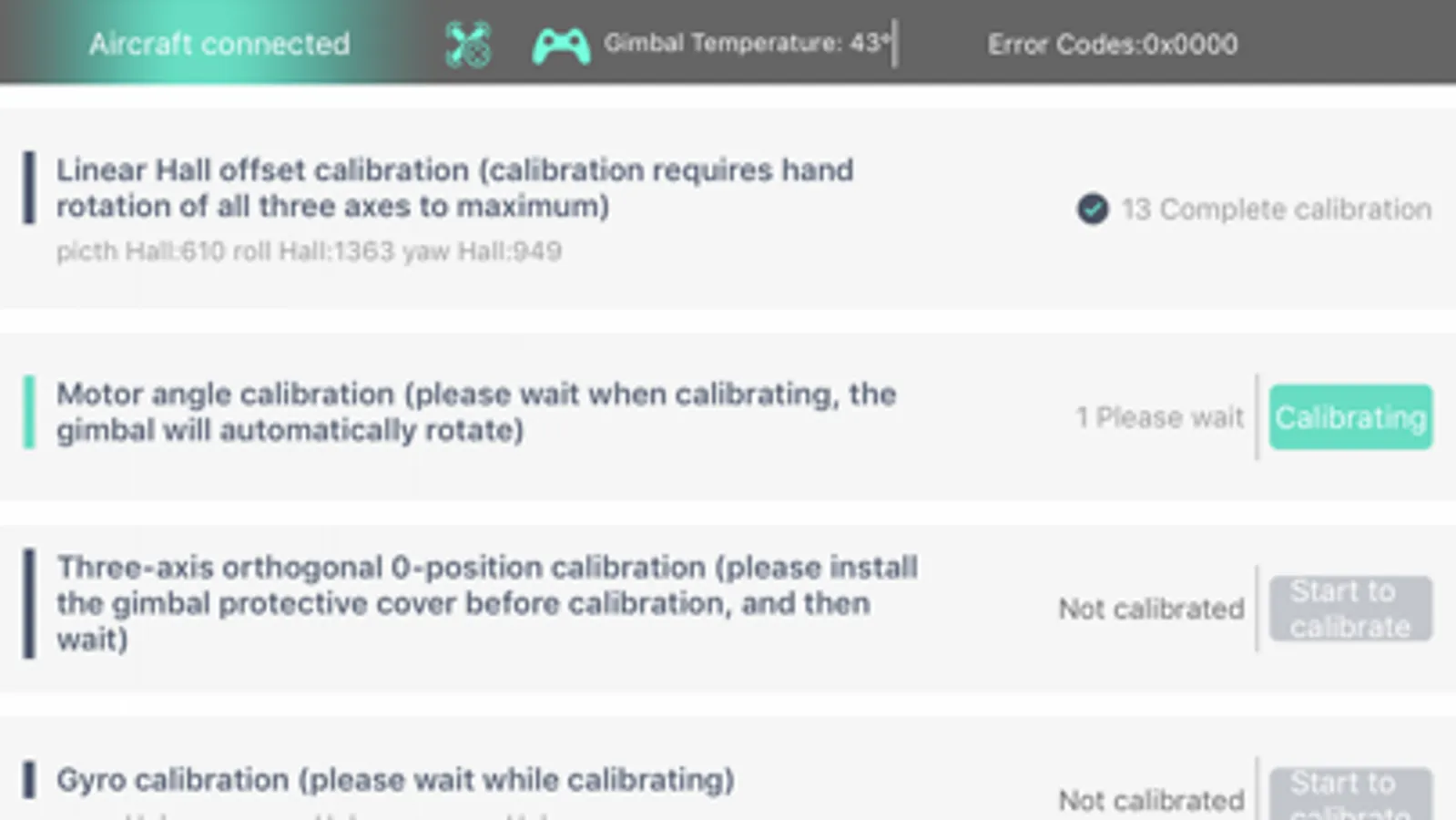This screenshot has height=820, width=1456.
Task: Select the Linear Hall offset calibration title
Action: point(455,188)
